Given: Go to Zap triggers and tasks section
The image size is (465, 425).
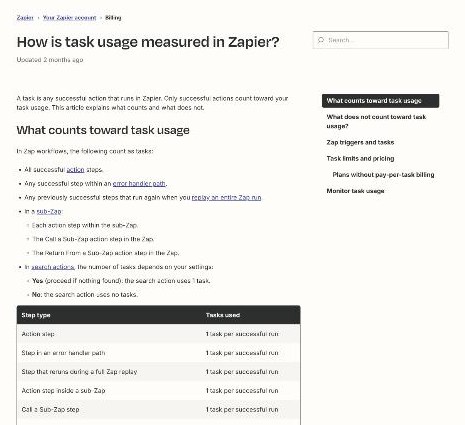Looking at the screenshot, I should point(360,142).
